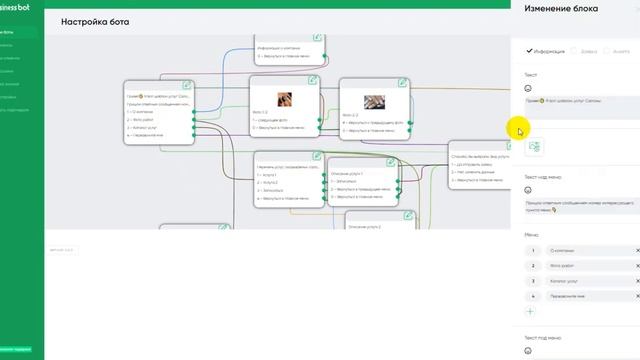The width and height of the screenshot is (640, 360).
Task: Click '1 – Да, отправить заявку' row text
Action: pyautogui.click(x=471, y=164)
